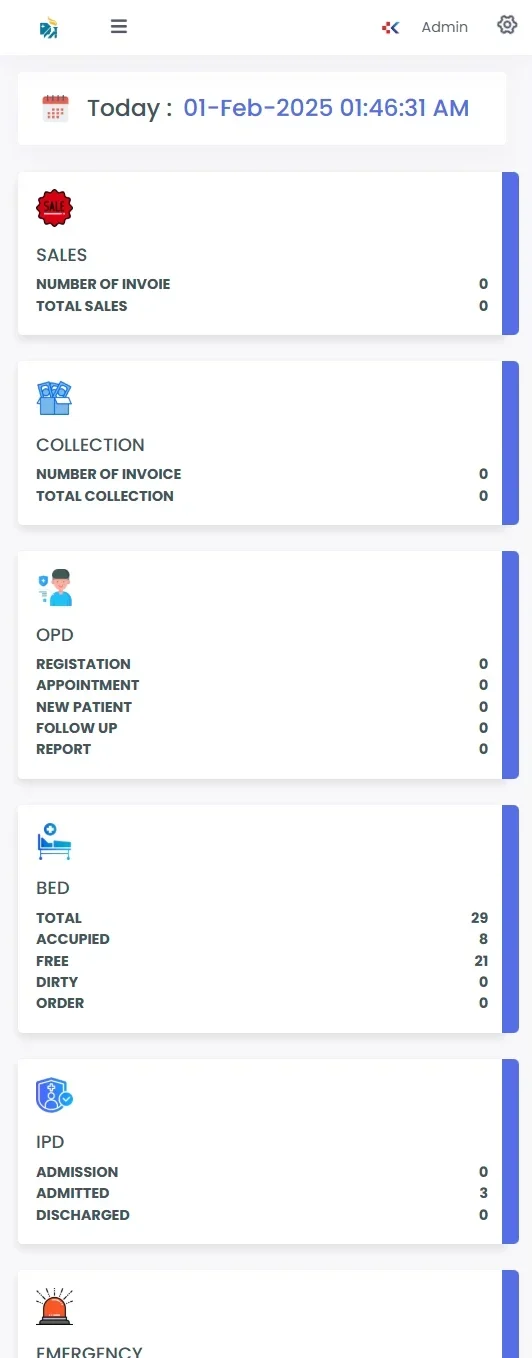Click the OPD patient icon
532x1358 pixels.
[x=55, y=588]
